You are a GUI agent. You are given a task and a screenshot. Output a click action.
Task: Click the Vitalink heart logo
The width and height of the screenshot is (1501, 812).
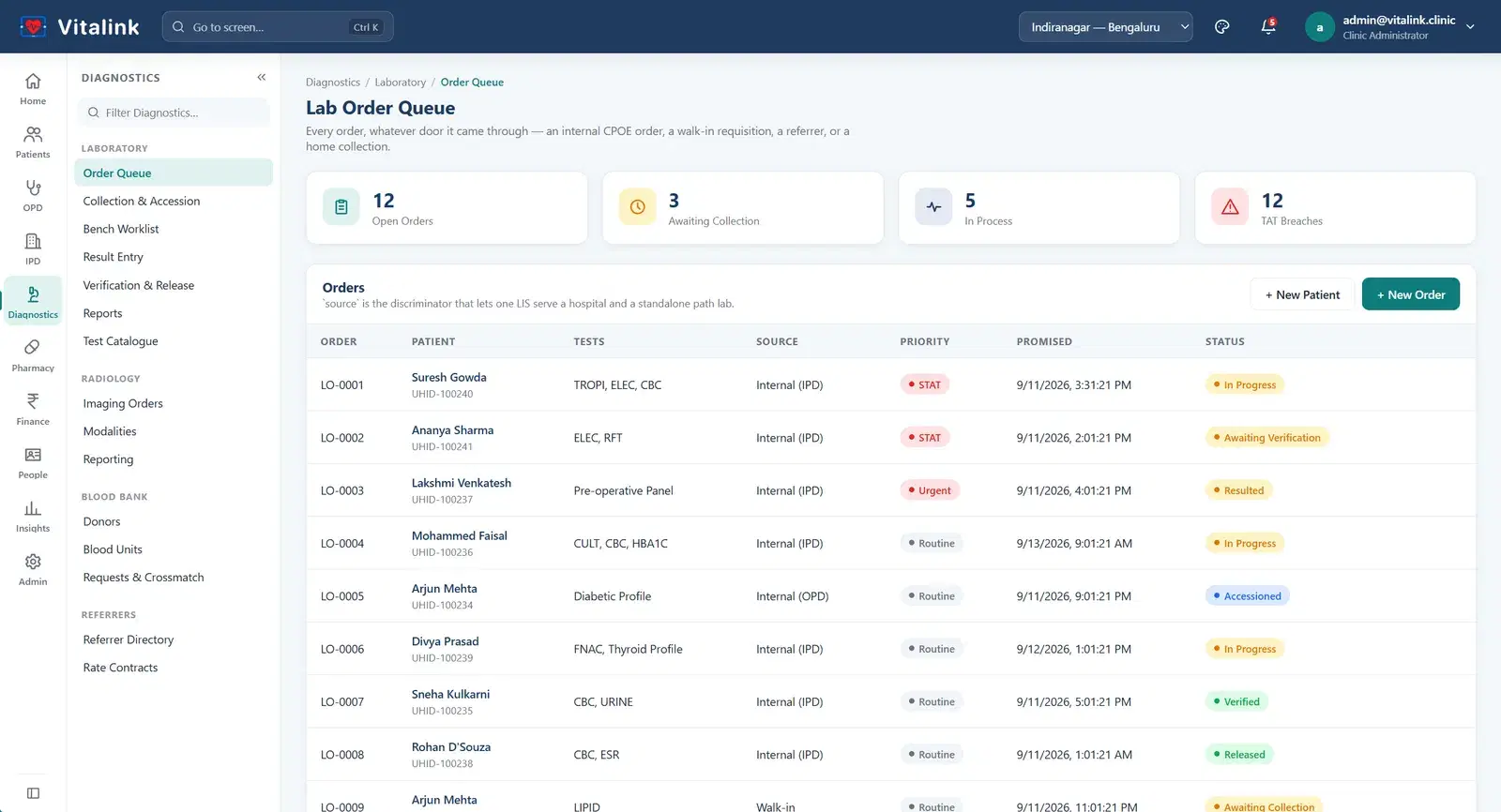tap(33, 26)
